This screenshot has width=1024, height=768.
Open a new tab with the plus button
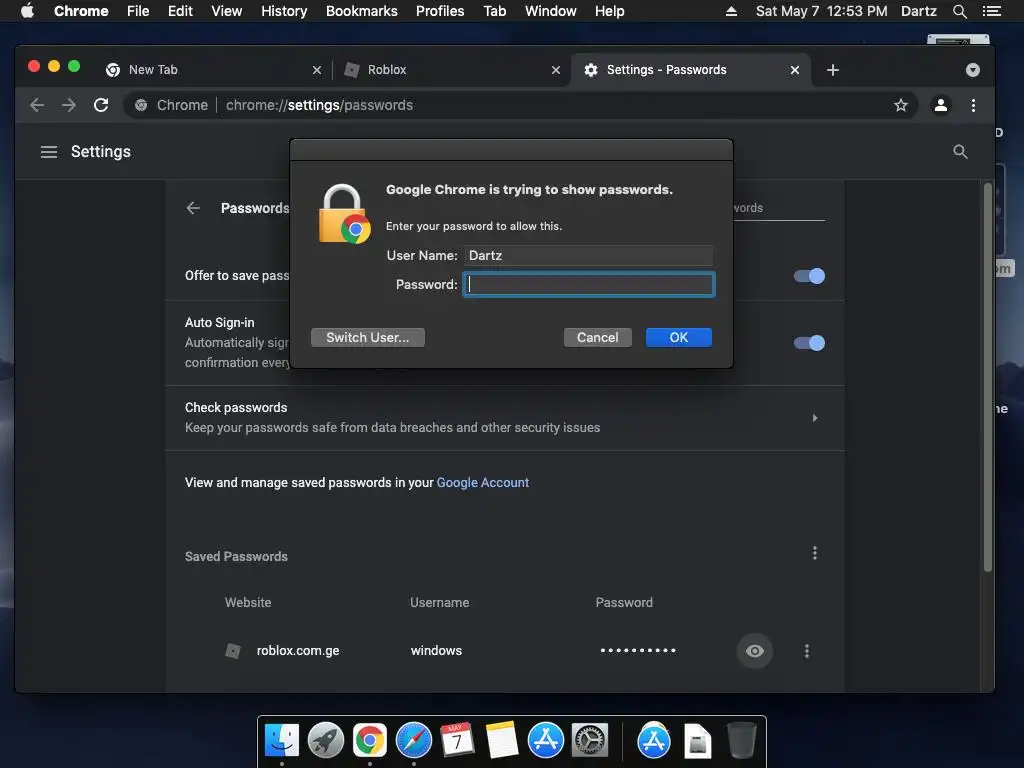833,70
